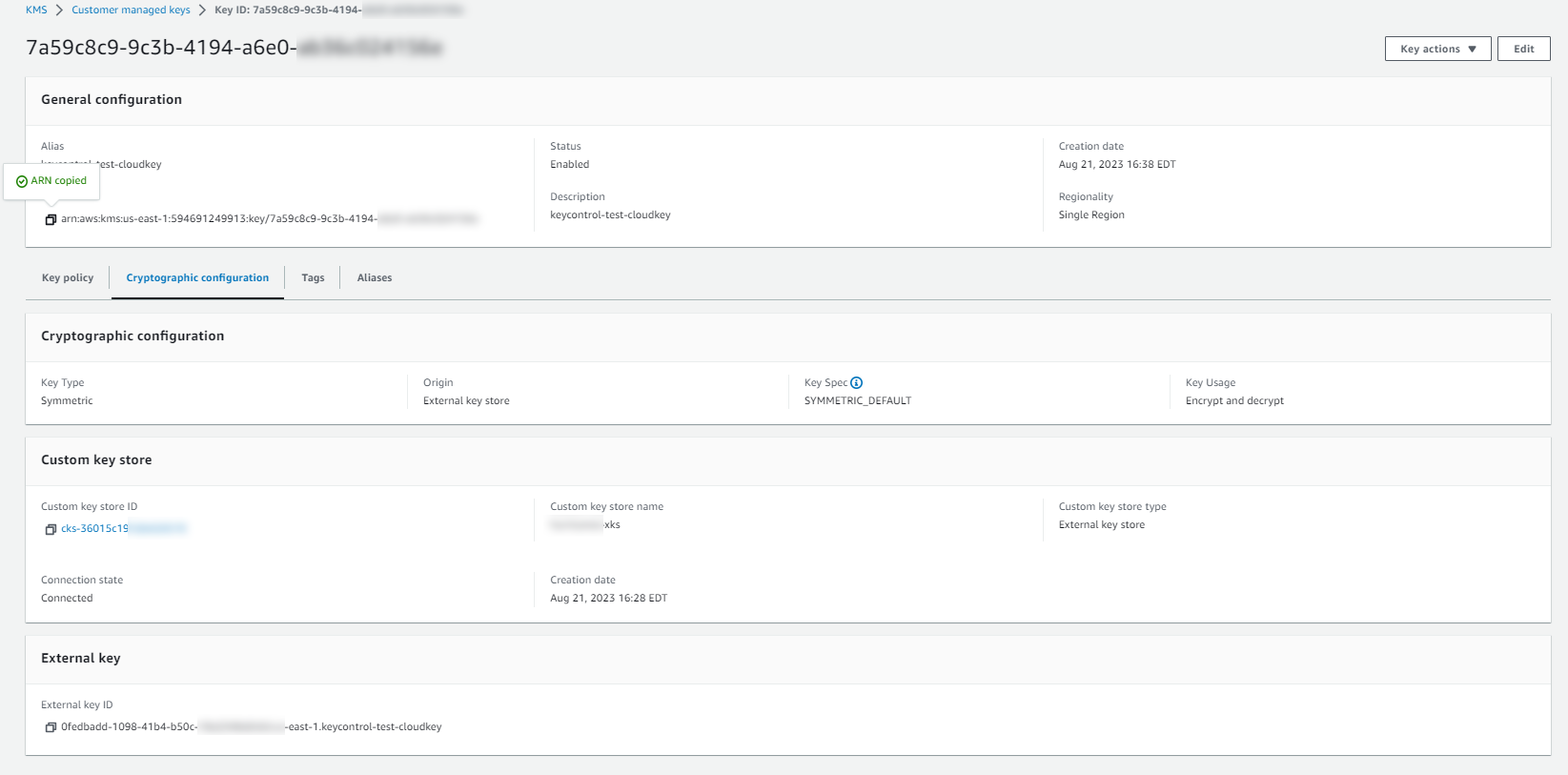Click the Key ID page heading

(x=234, y=48)
